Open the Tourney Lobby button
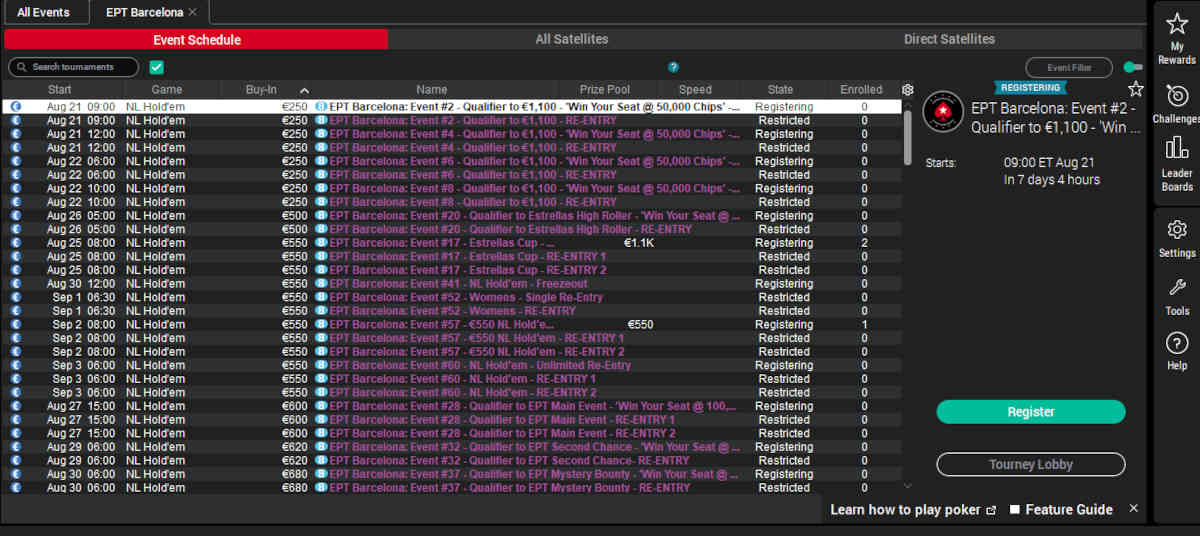Viewport: 1200px width, 536px height. click(1031, 464)
